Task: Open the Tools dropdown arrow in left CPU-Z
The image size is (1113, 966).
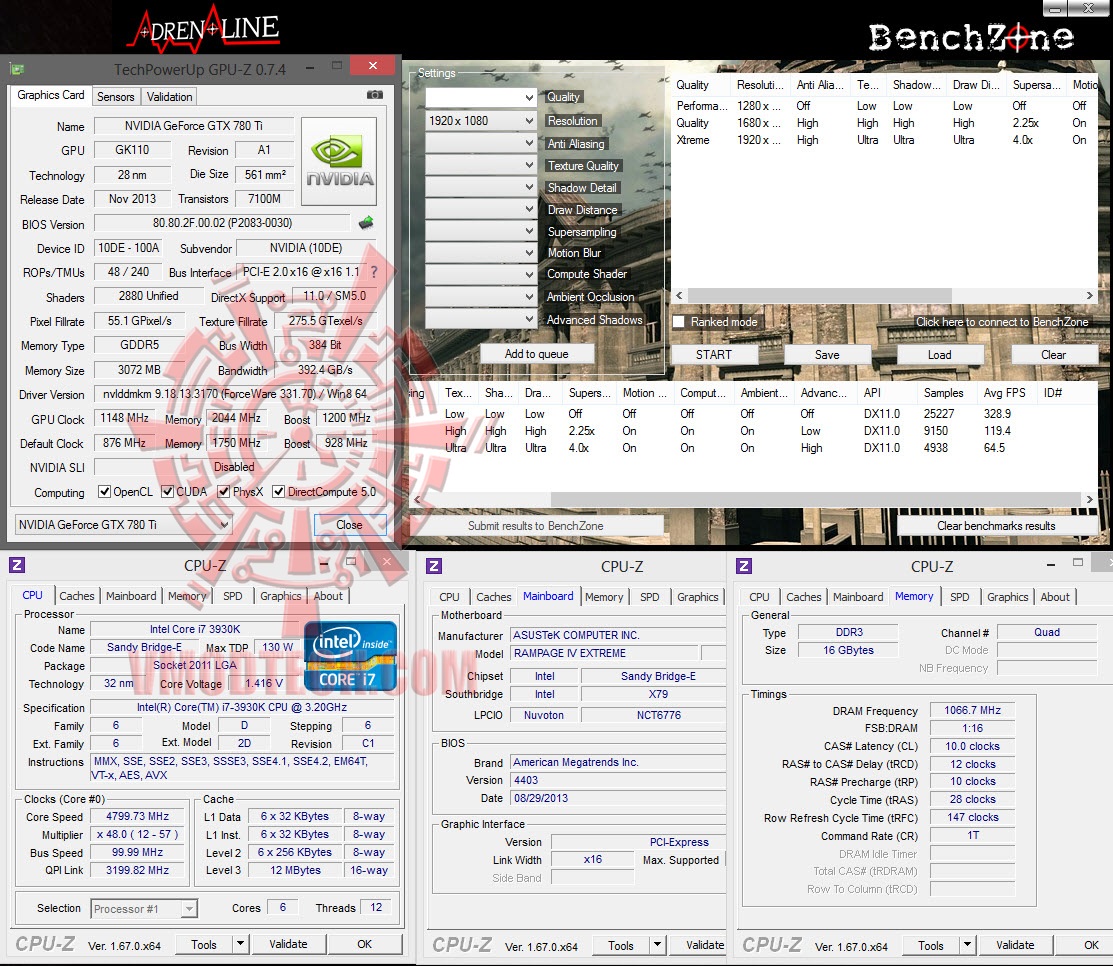Action: pyautogui.click(x=241, y=944)
